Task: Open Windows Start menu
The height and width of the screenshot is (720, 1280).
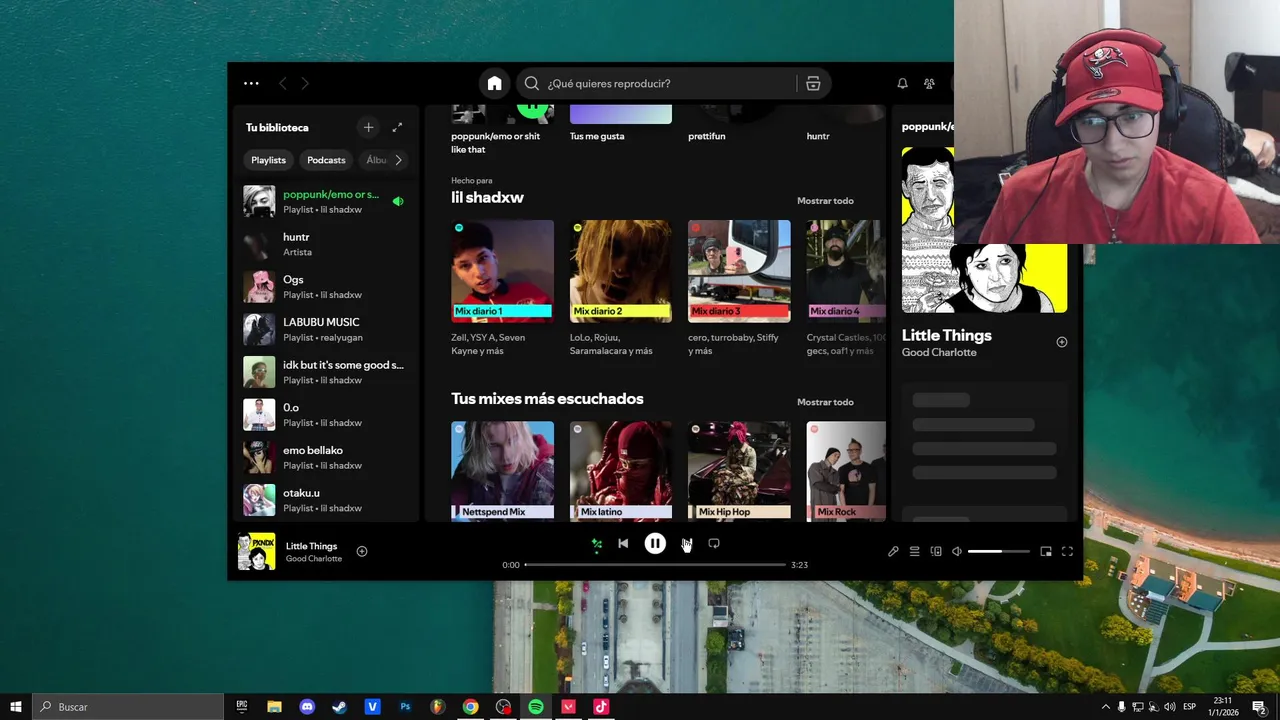Action: (x=16, y=706)
